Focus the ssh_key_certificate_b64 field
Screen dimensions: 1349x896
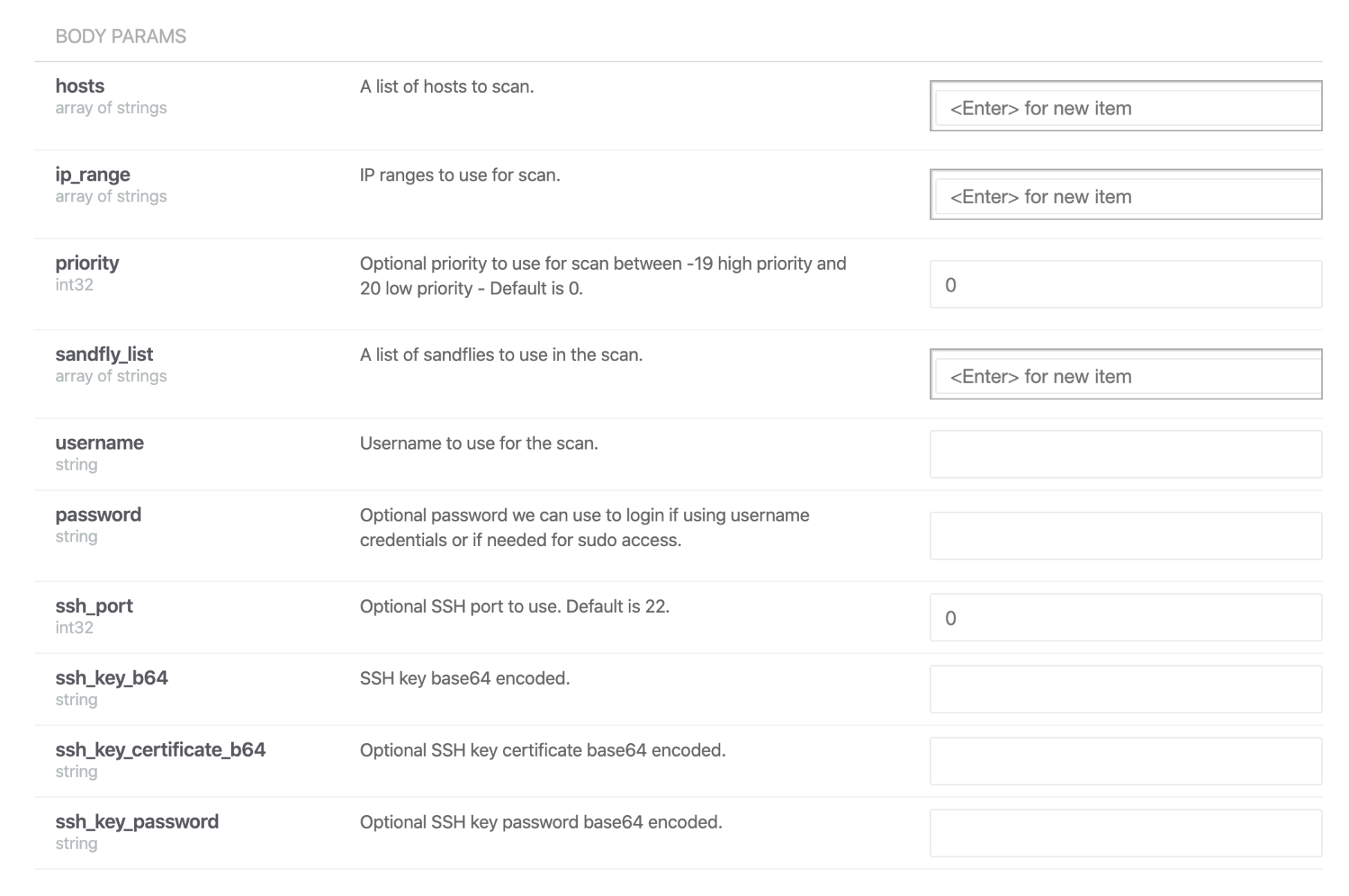[x=1126, y=761]
